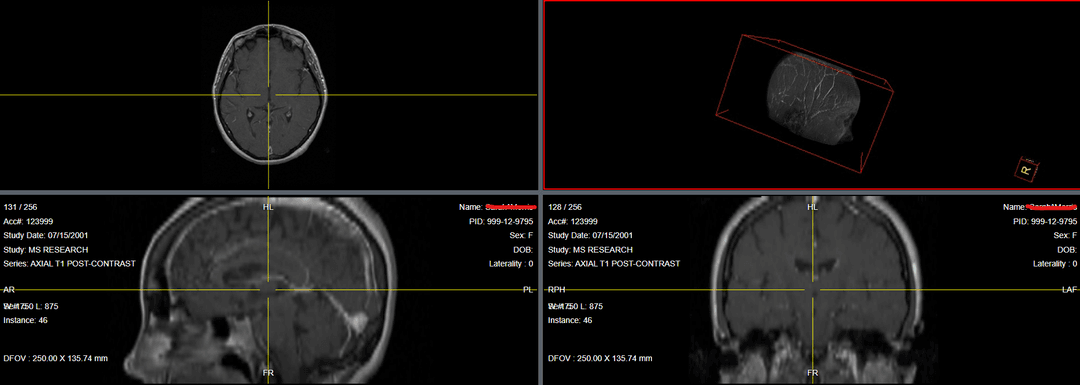
Task: Click slice counter '128 / 256'
Action: [565, 207]
